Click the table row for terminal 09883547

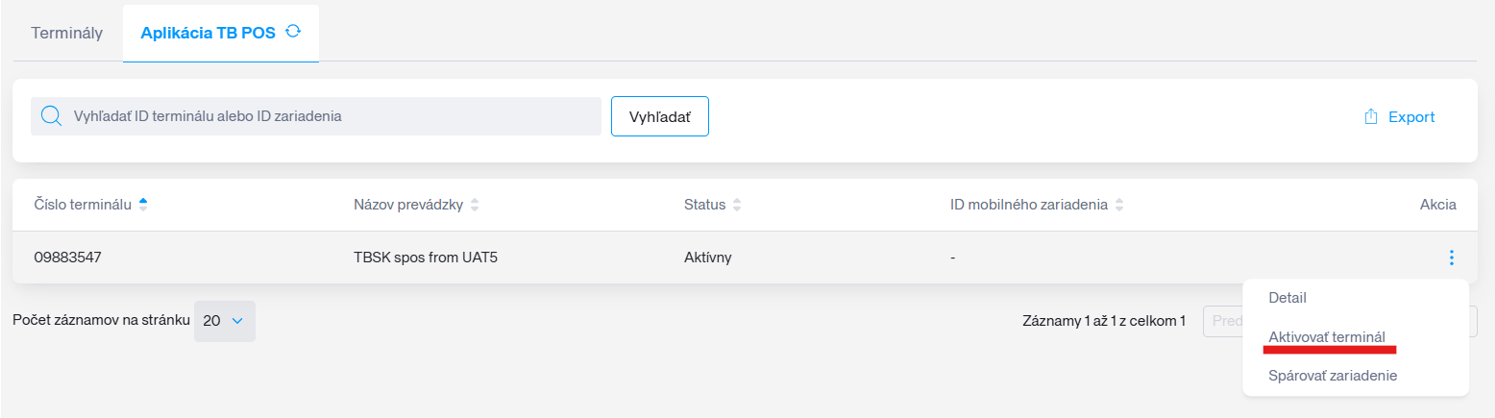(745, 258)
